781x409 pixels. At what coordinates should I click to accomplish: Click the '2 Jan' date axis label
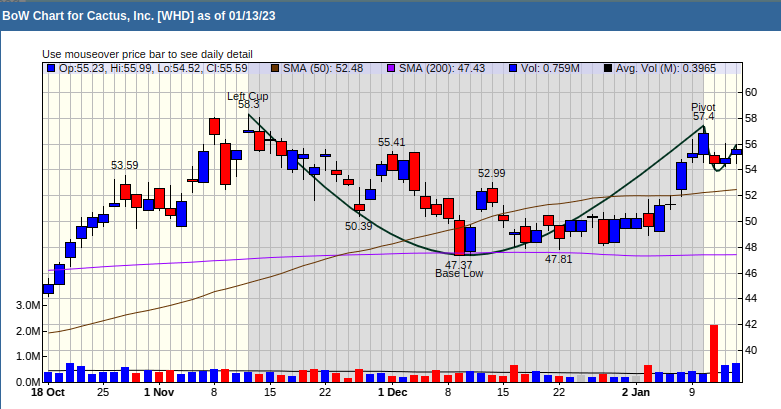[x=636, y=393]
